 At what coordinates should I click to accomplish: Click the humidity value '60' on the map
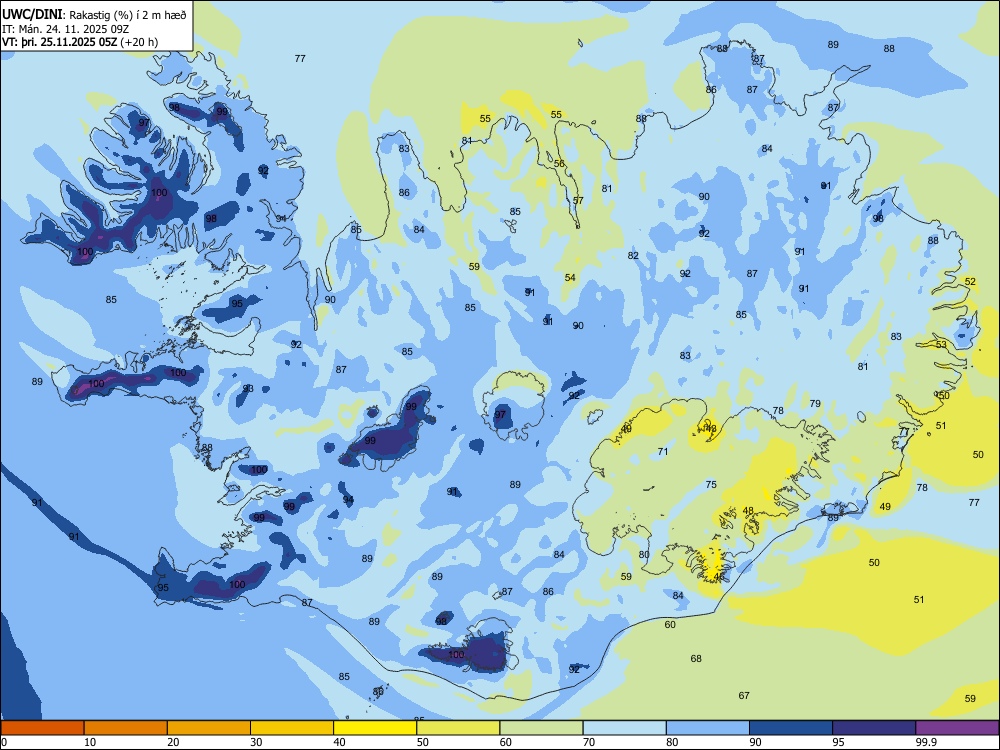pos(670,625)
